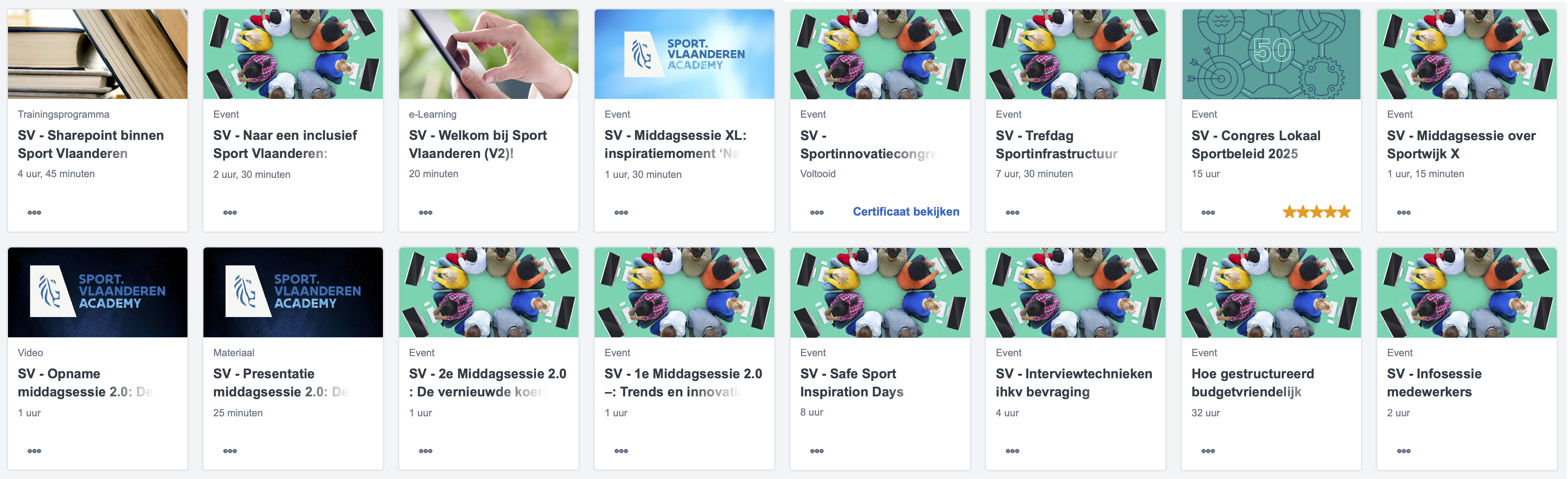1568x479 pixels.
Task: Select the dark Sport Vlaanderen Academy thumbnail of Opname video
Action: 97,292
